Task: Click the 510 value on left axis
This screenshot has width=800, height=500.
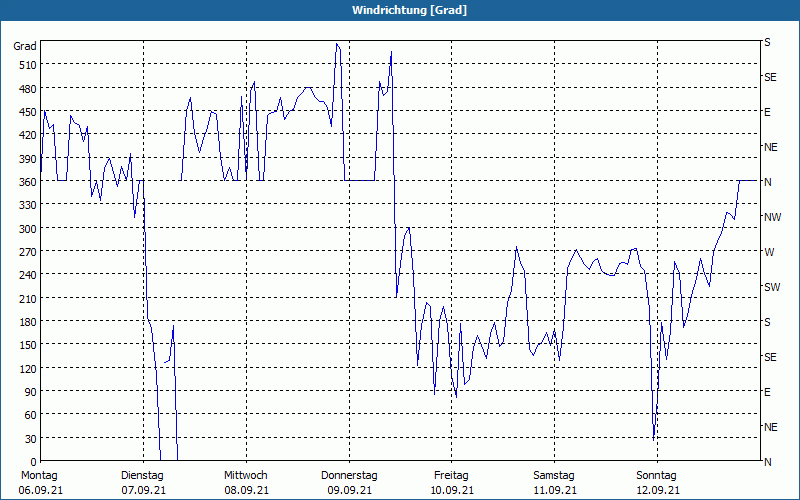Action: coord(28,65)
